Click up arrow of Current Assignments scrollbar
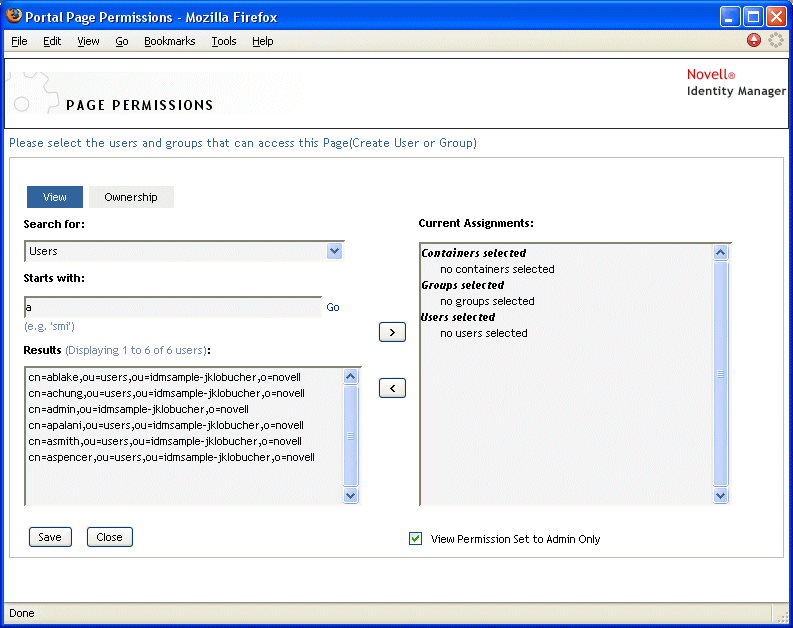793x628 pixels. [721, 252]
